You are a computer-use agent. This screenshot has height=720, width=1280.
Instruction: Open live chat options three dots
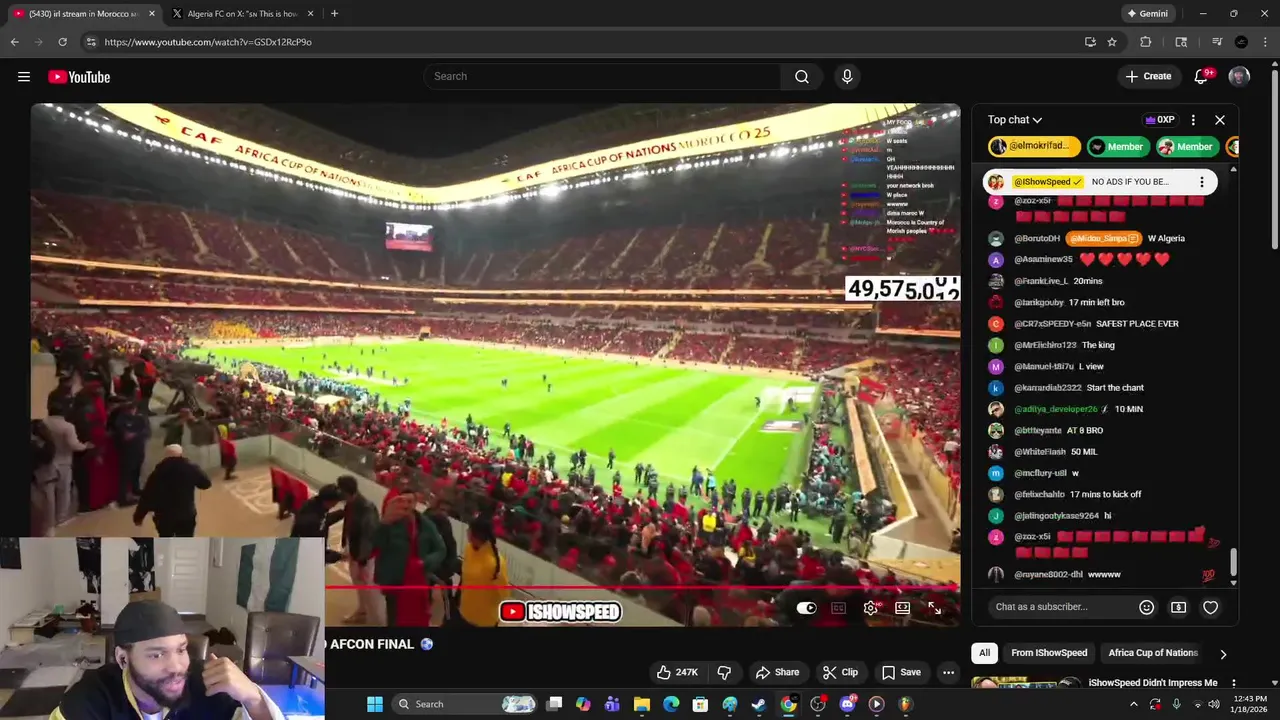click(1193, 120)
